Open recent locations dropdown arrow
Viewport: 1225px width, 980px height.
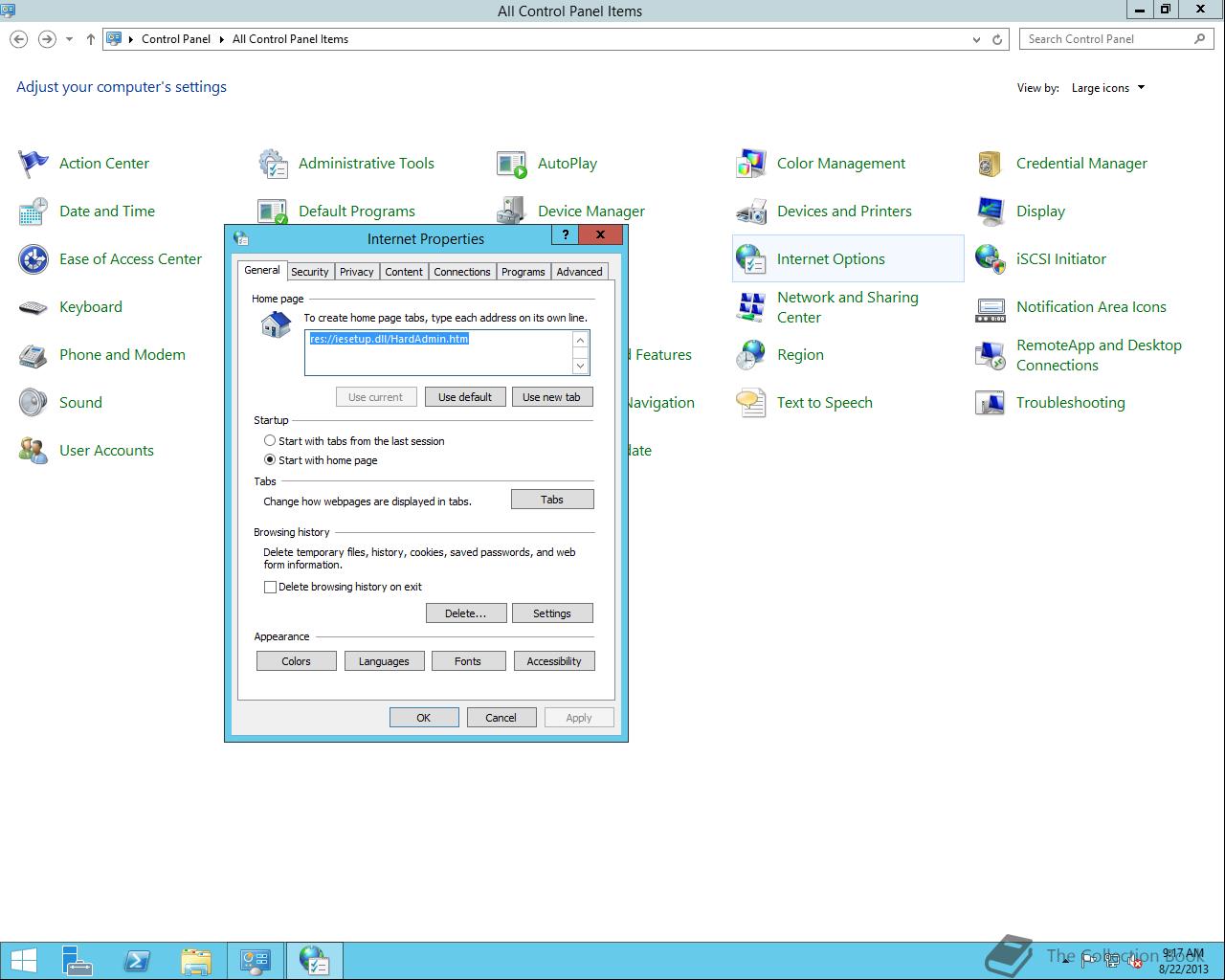(69, 39)
